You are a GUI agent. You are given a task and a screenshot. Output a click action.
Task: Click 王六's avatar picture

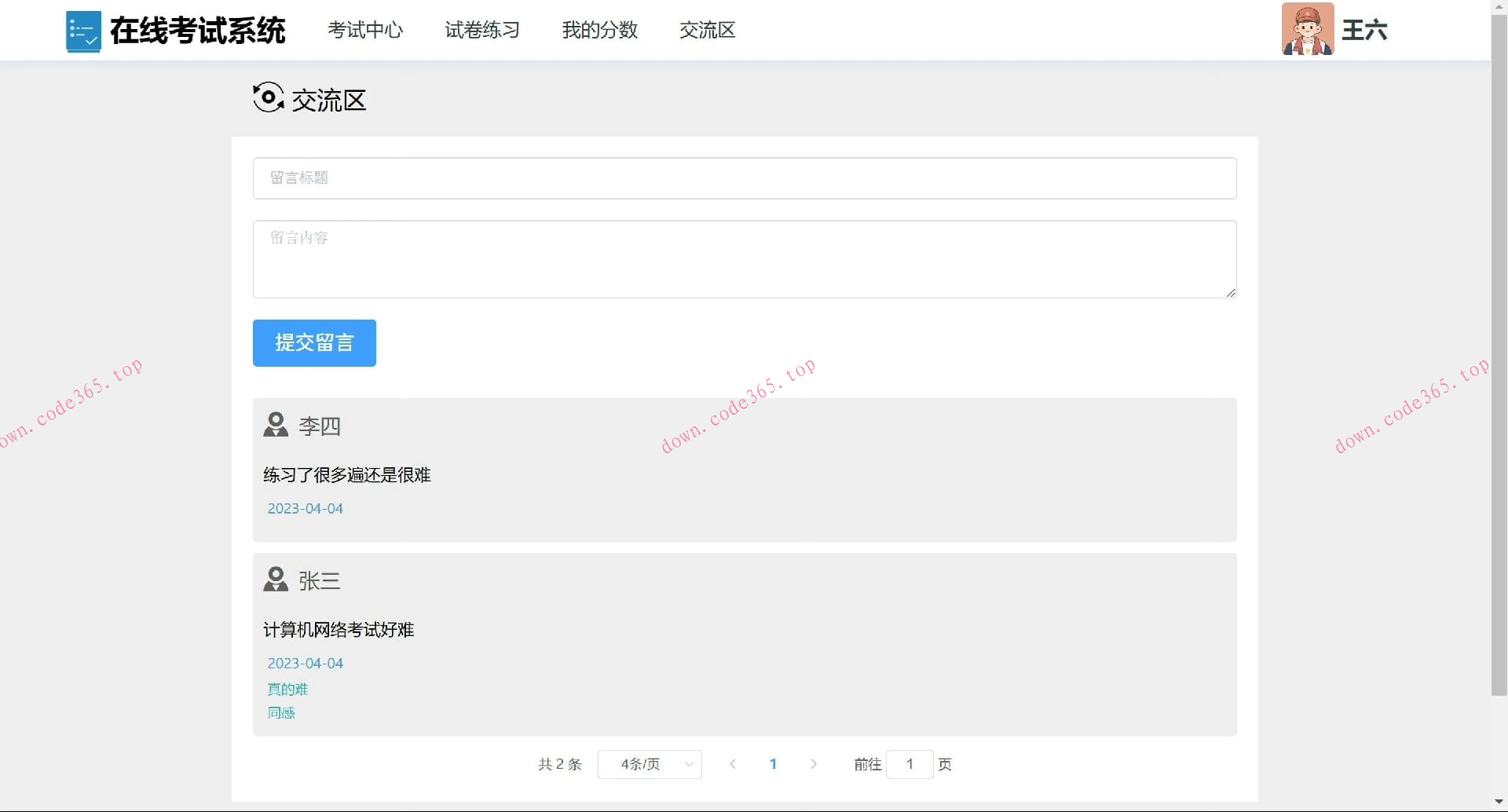(x=1307, y=30)
